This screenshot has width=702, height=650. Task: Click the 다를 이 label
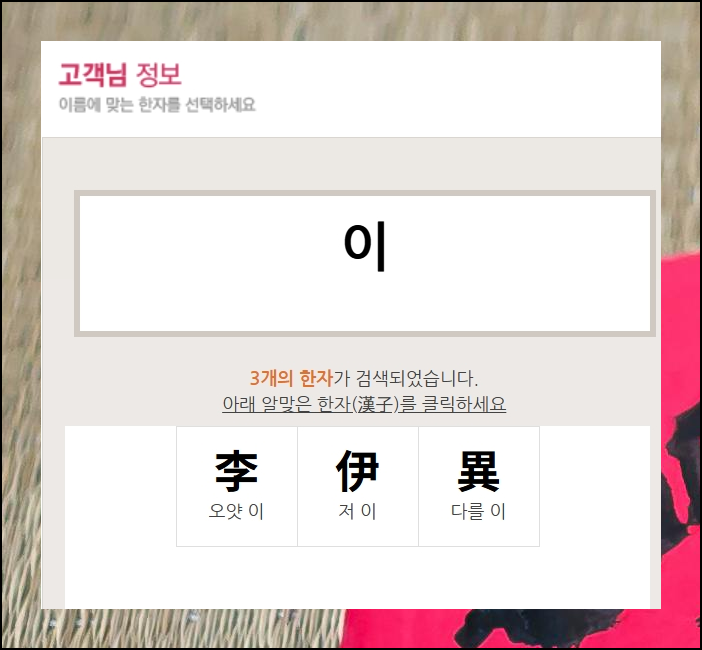[478, 511]
